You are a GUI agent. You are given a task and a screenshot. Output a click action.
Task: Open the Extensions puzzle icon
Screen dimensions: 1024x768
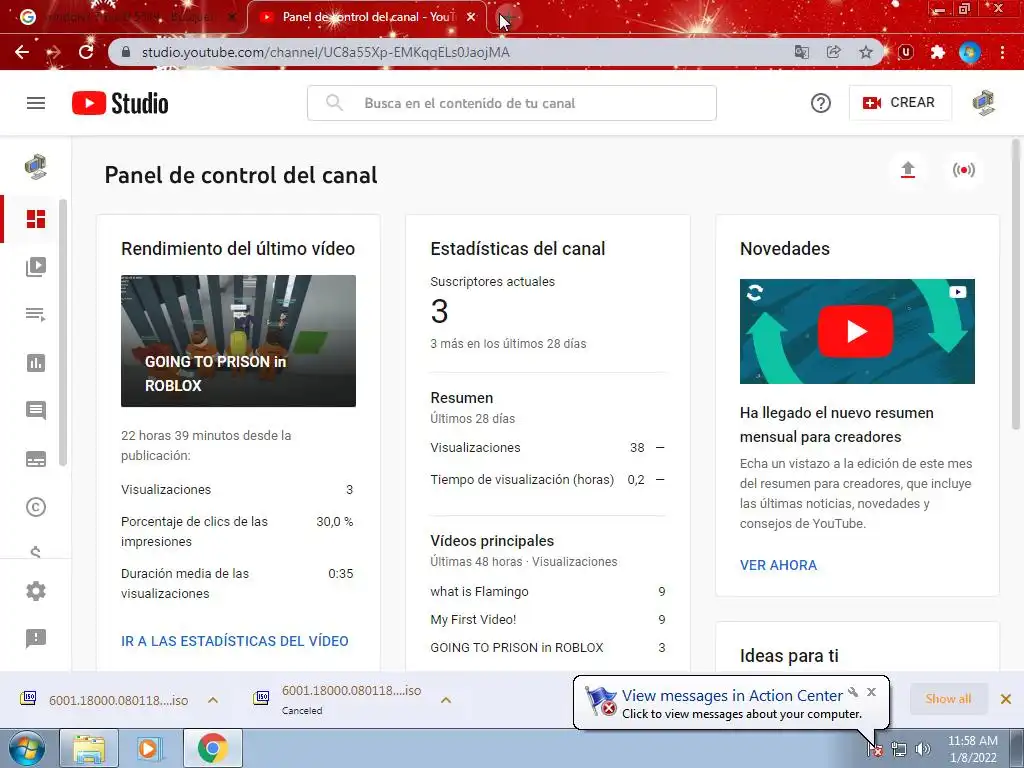(938, 52)
